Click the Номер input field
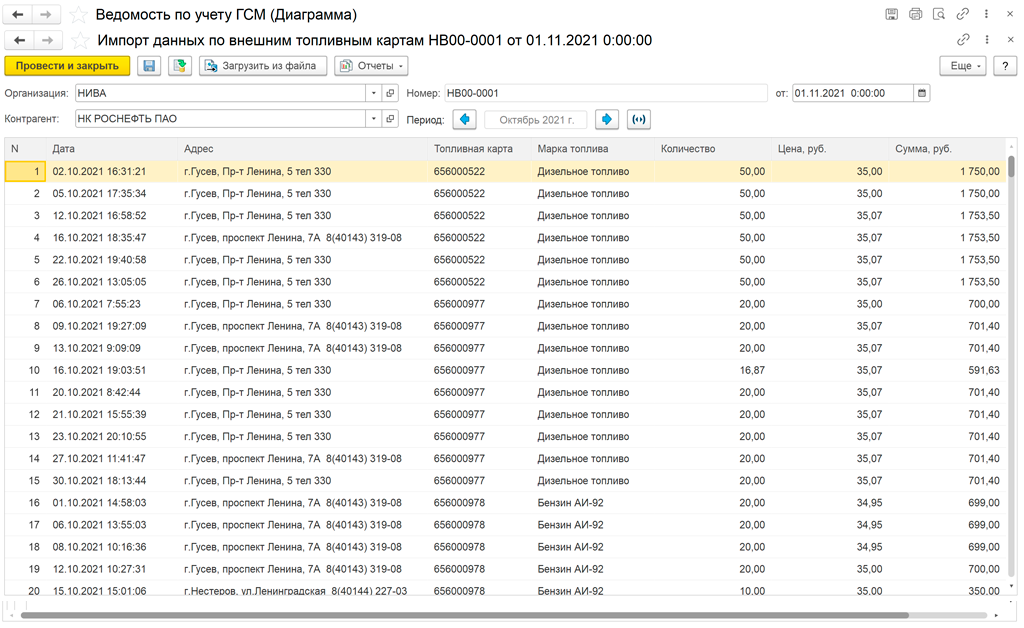Screen dimensions: 1024x628 click(x=605, y=93)
